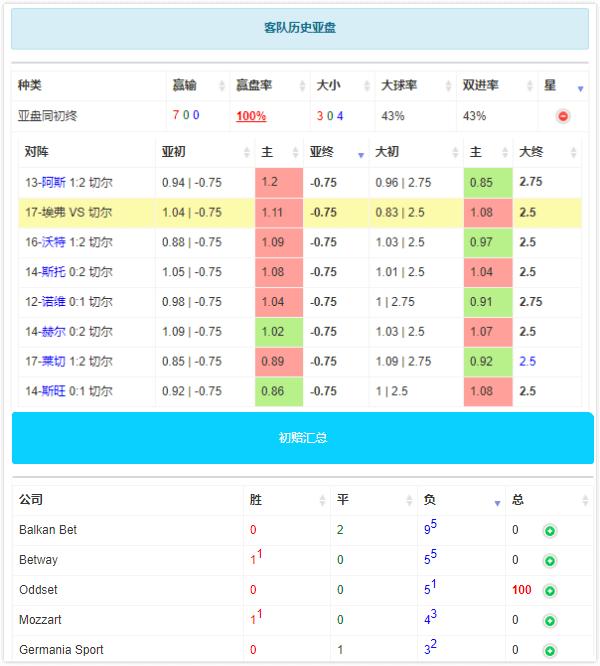
Task: Sort matches by the 亚初 column
Action: [x=205, y=152]
